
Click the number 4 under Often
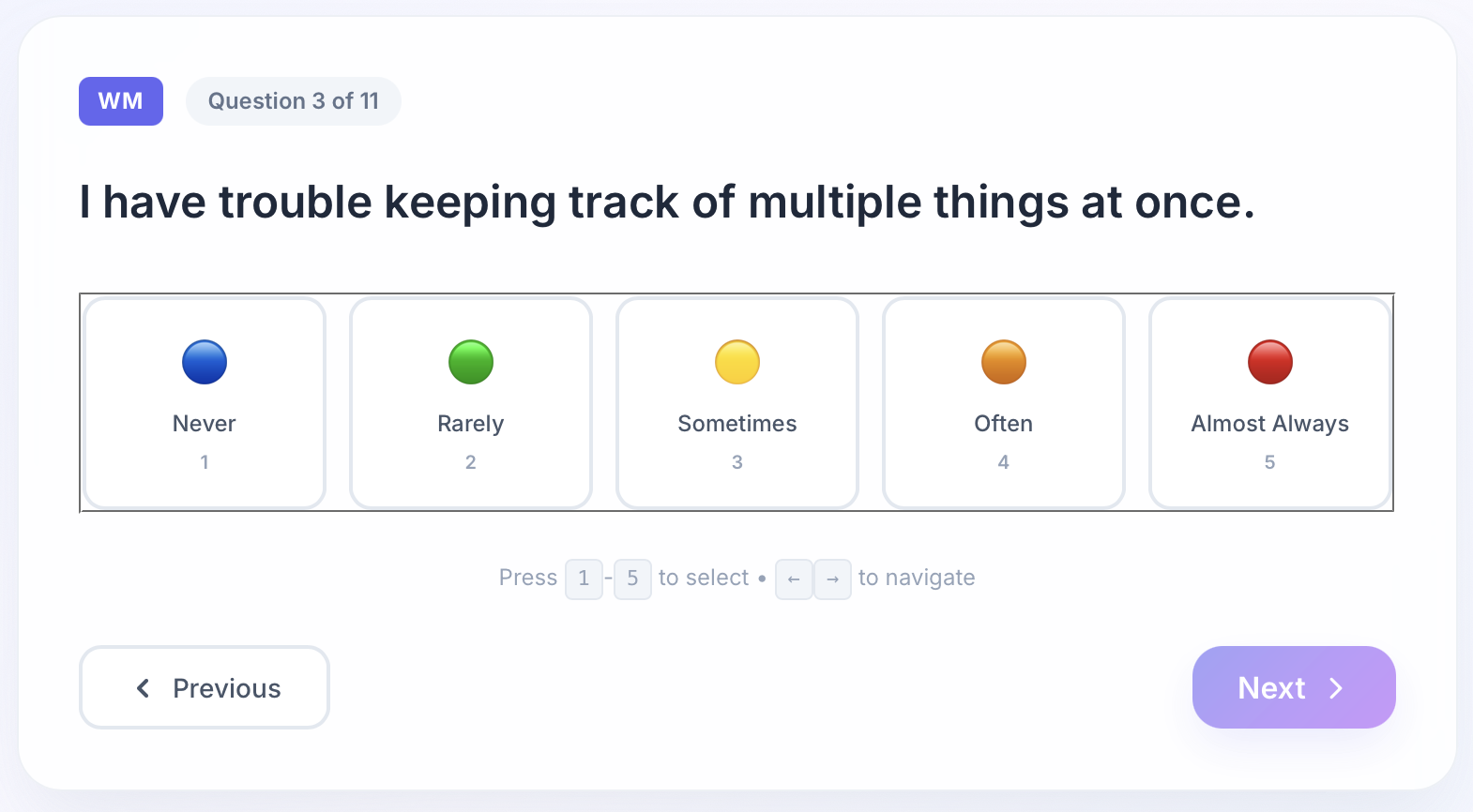coord(1004,462)
